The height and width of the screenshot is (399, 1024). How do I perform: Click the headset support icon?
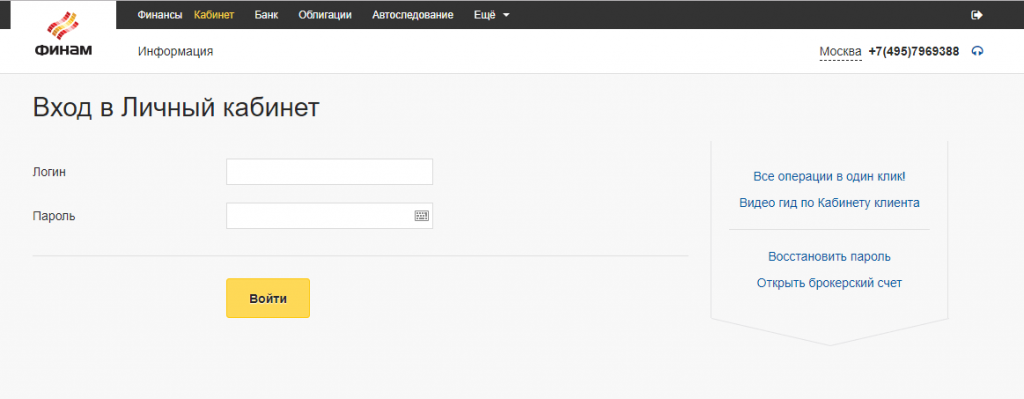(x=977, y=52)
